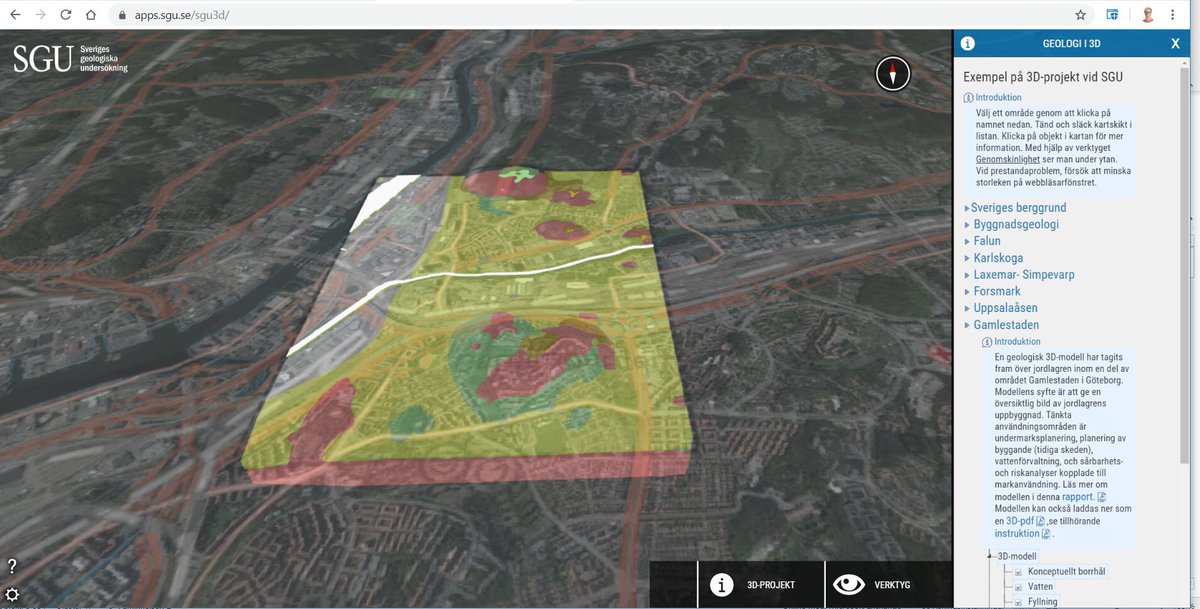Collapse the 3D-modell tree node
Viewport: 1200px width, 609px height.
coord(990,555)
